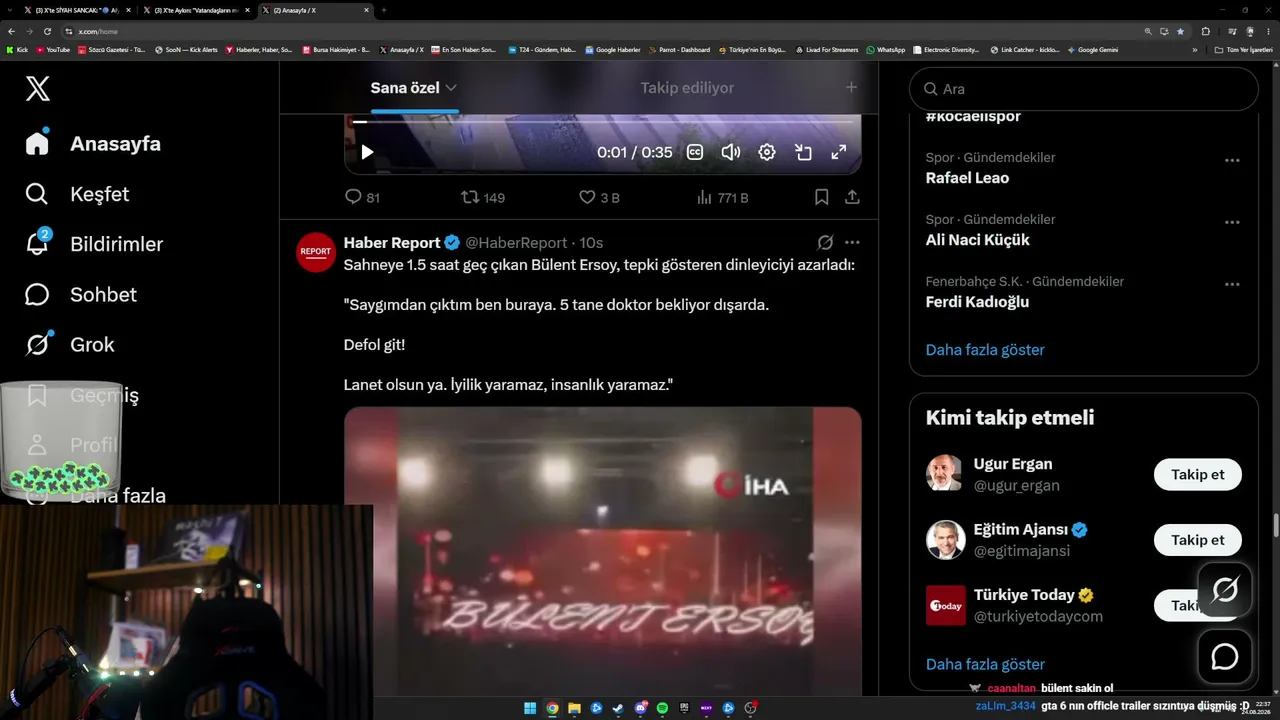Open YouTube bookmark
This screenshot has height=720, width=1280.
(x=53, y=49)
